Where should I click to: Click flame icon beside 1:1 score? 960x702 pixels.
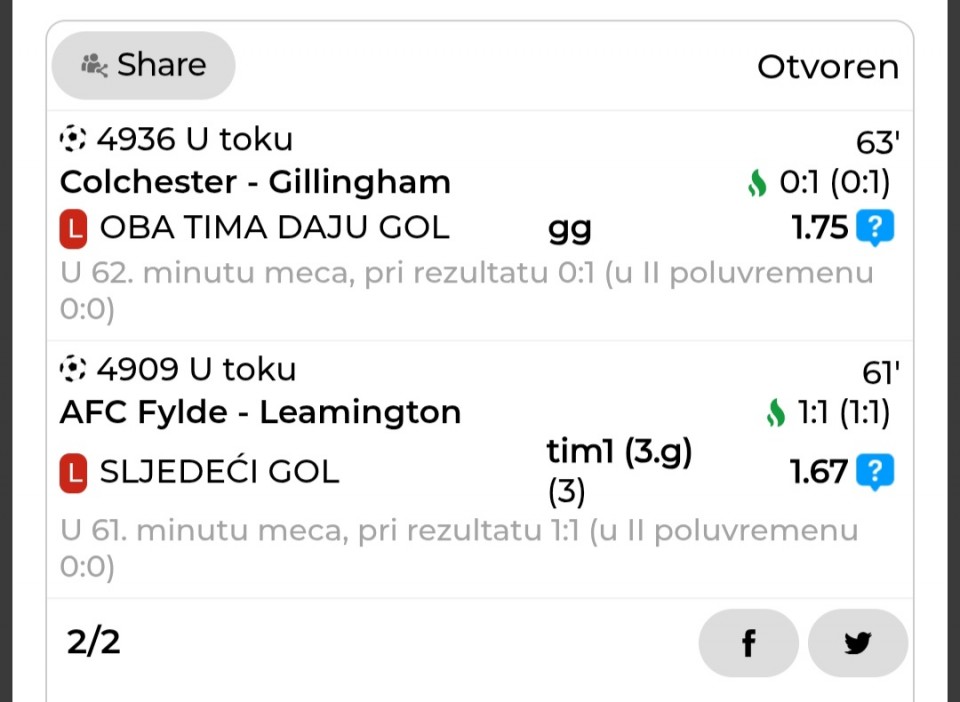(775, 413)
